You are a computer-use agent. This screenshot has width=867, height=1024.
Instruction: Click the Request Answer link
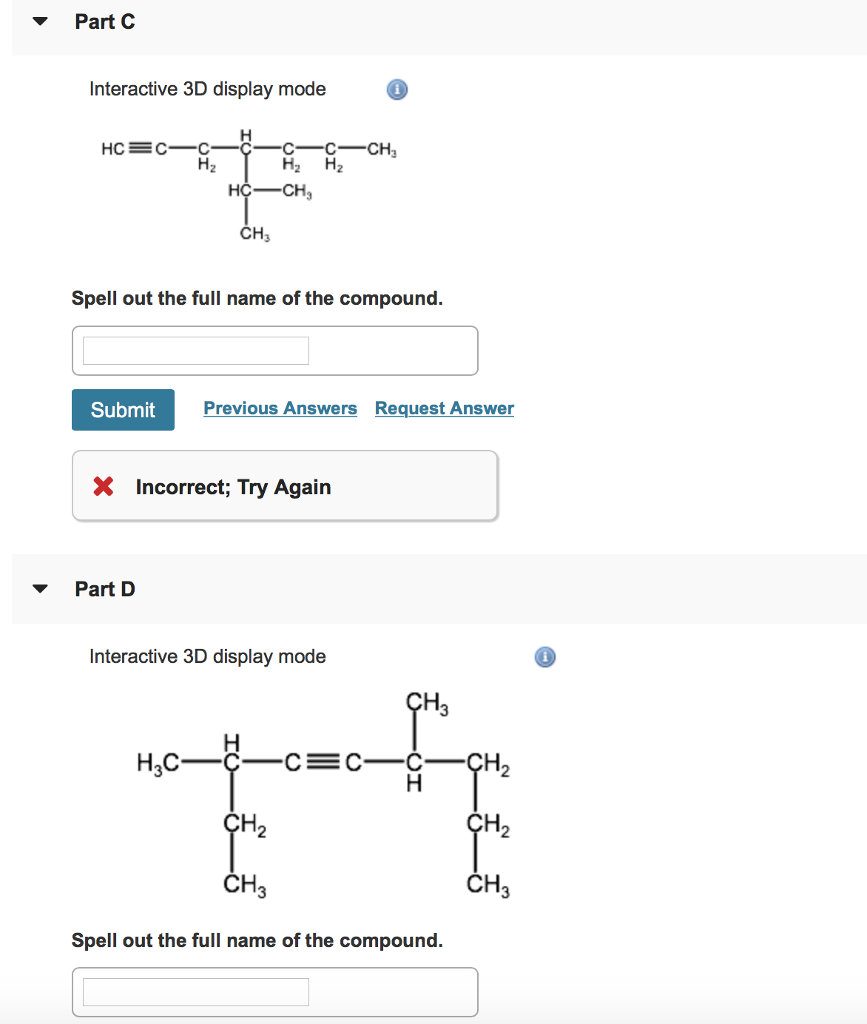[x=444, y=408]
